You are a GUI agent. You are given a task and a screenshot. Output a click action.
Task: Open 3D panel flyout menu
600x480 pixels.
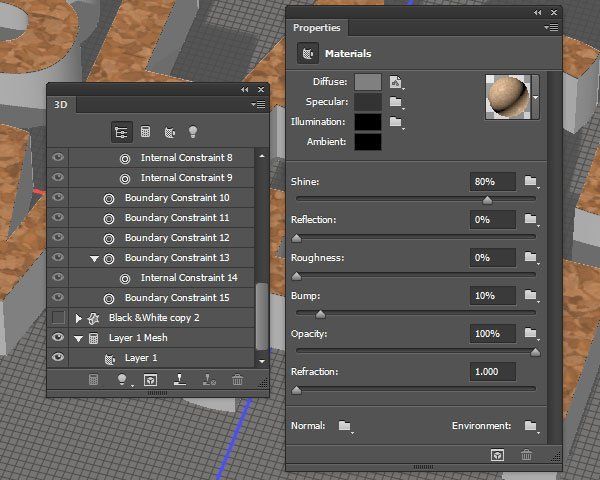pyautogui.click(x=258, y=104)
